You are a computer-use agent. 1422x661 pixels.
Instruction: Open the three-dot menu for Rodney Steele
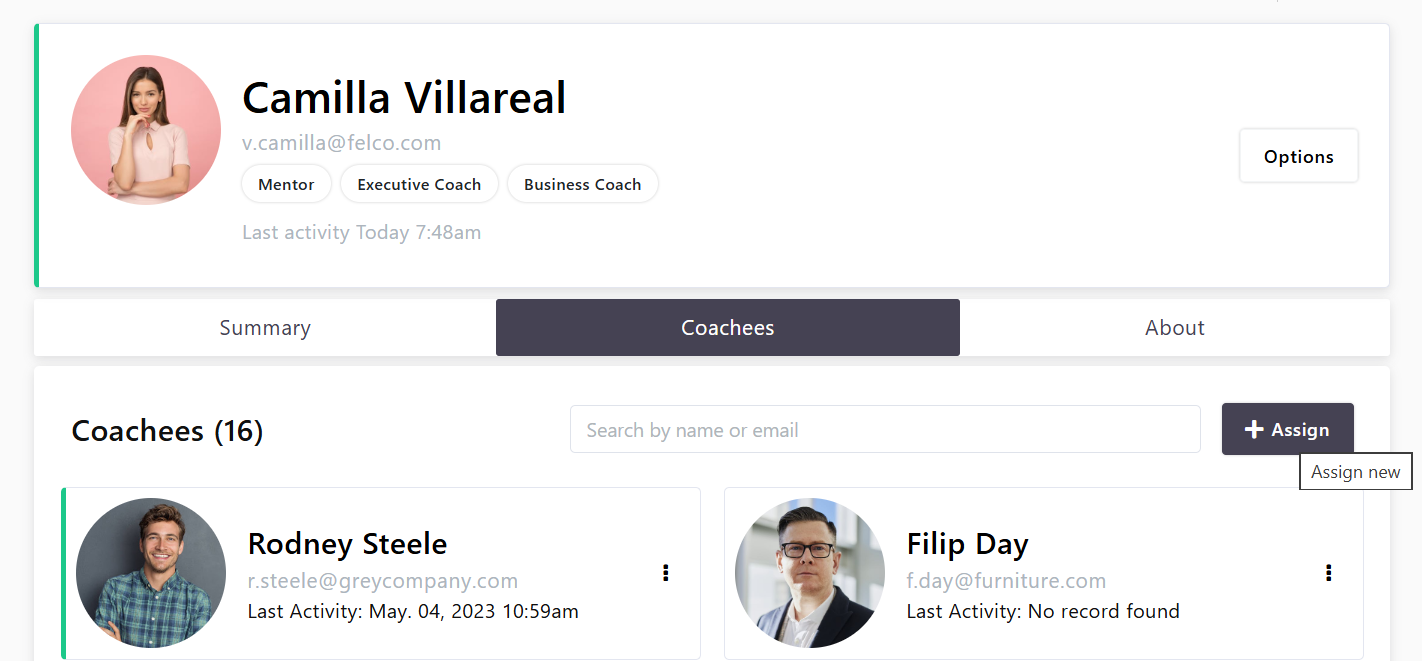point(666,573)
